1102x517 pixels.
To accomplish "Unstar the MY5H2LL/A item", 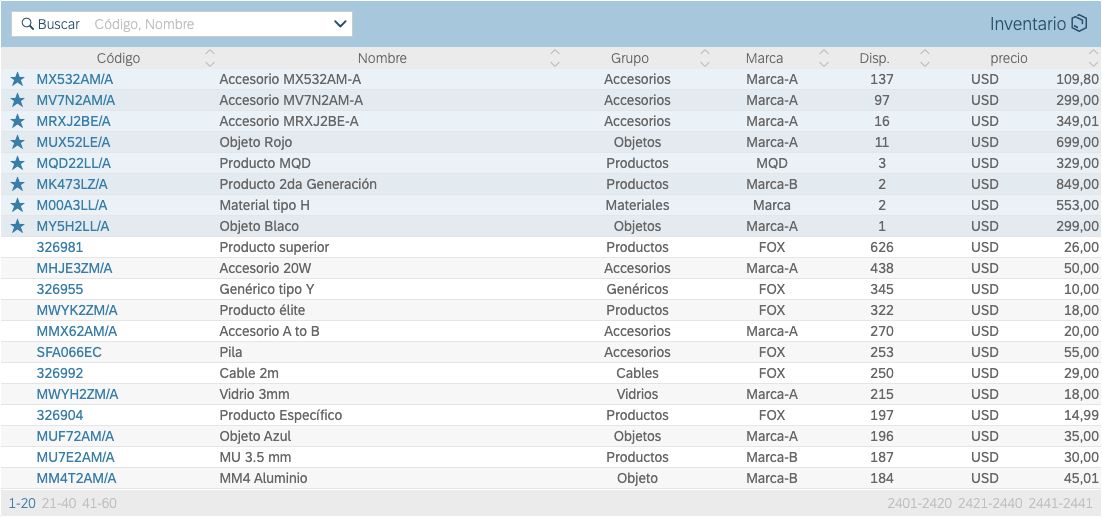I will coord(17,226).
